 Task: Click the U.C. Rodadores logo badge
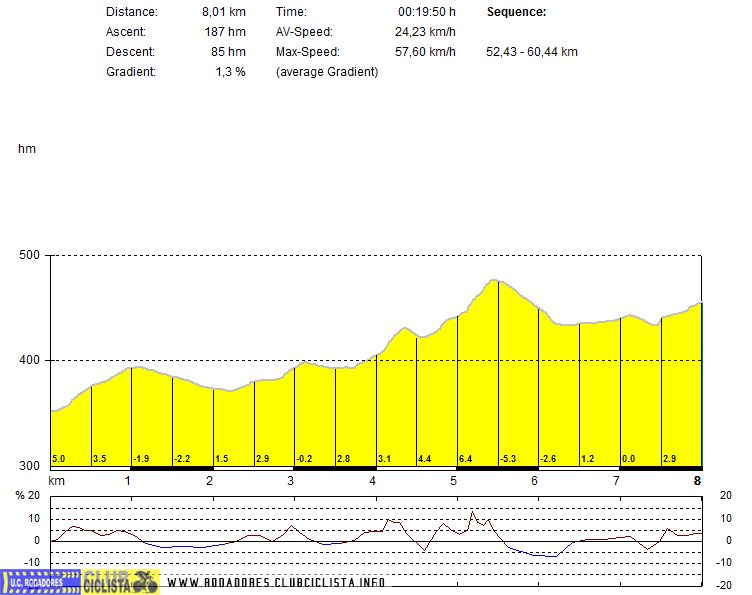click(x=38, y=582)
